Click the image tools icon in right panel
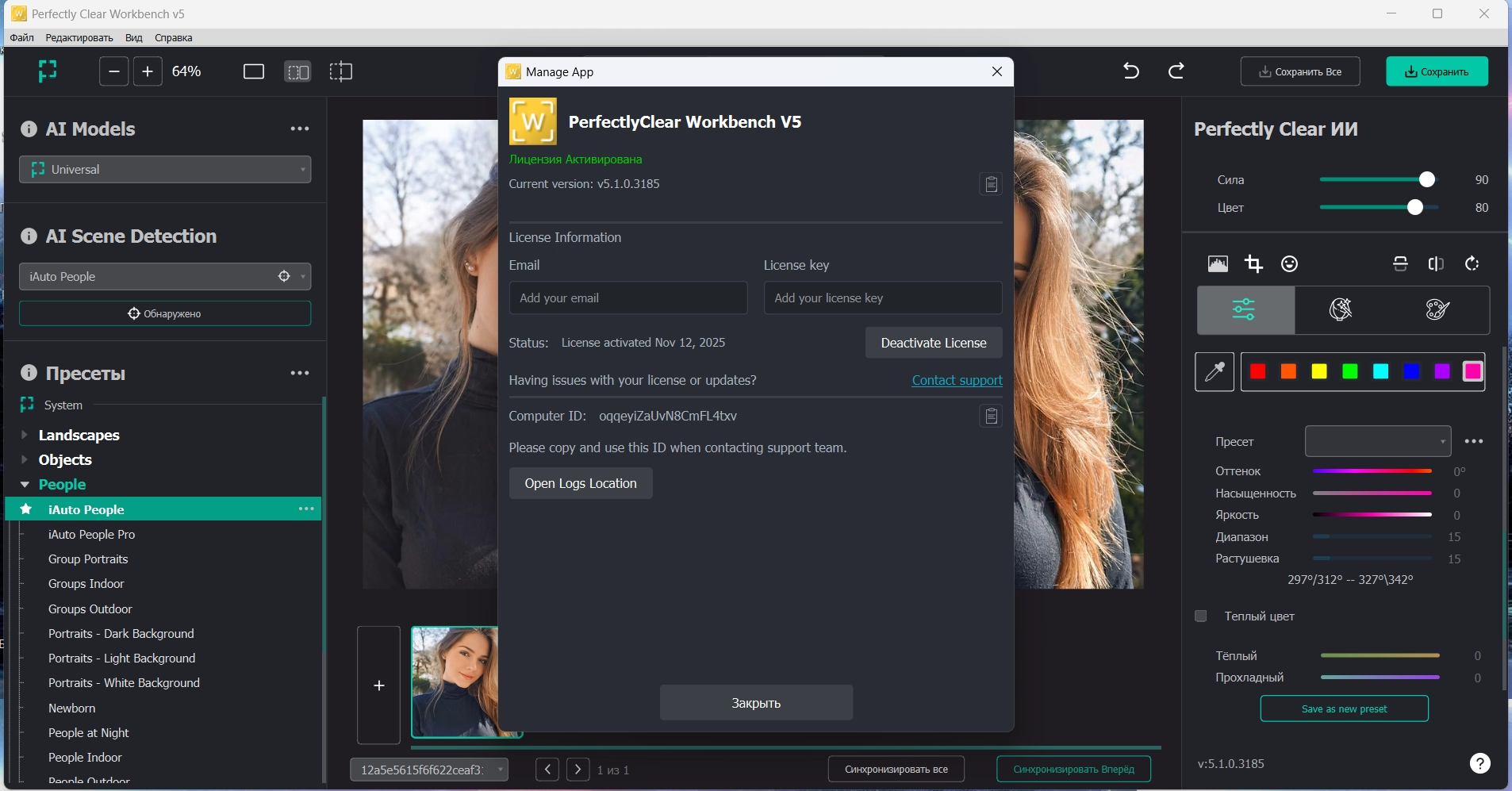1512x791 pixels. click(1218, 264)
